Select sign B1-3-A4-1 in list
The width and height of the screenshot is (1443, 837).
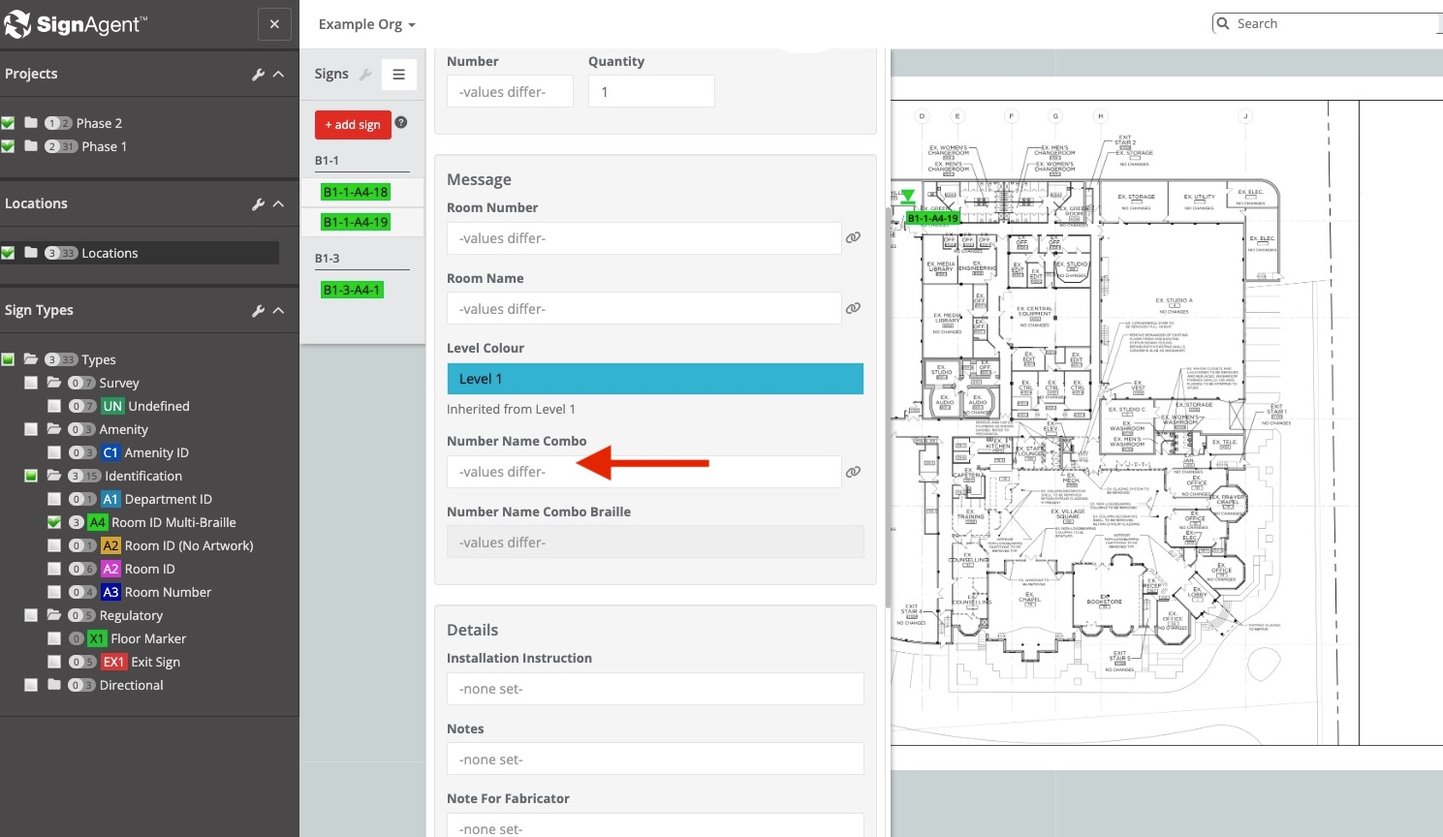click(352, 290)
